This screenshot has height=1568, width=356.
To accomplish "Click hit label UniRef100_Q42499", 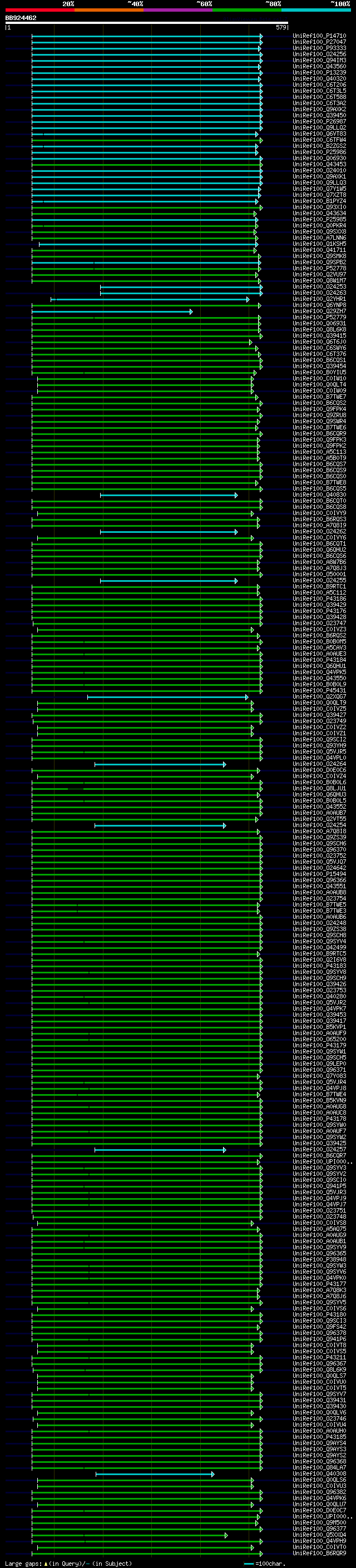I will coord(319,948).
